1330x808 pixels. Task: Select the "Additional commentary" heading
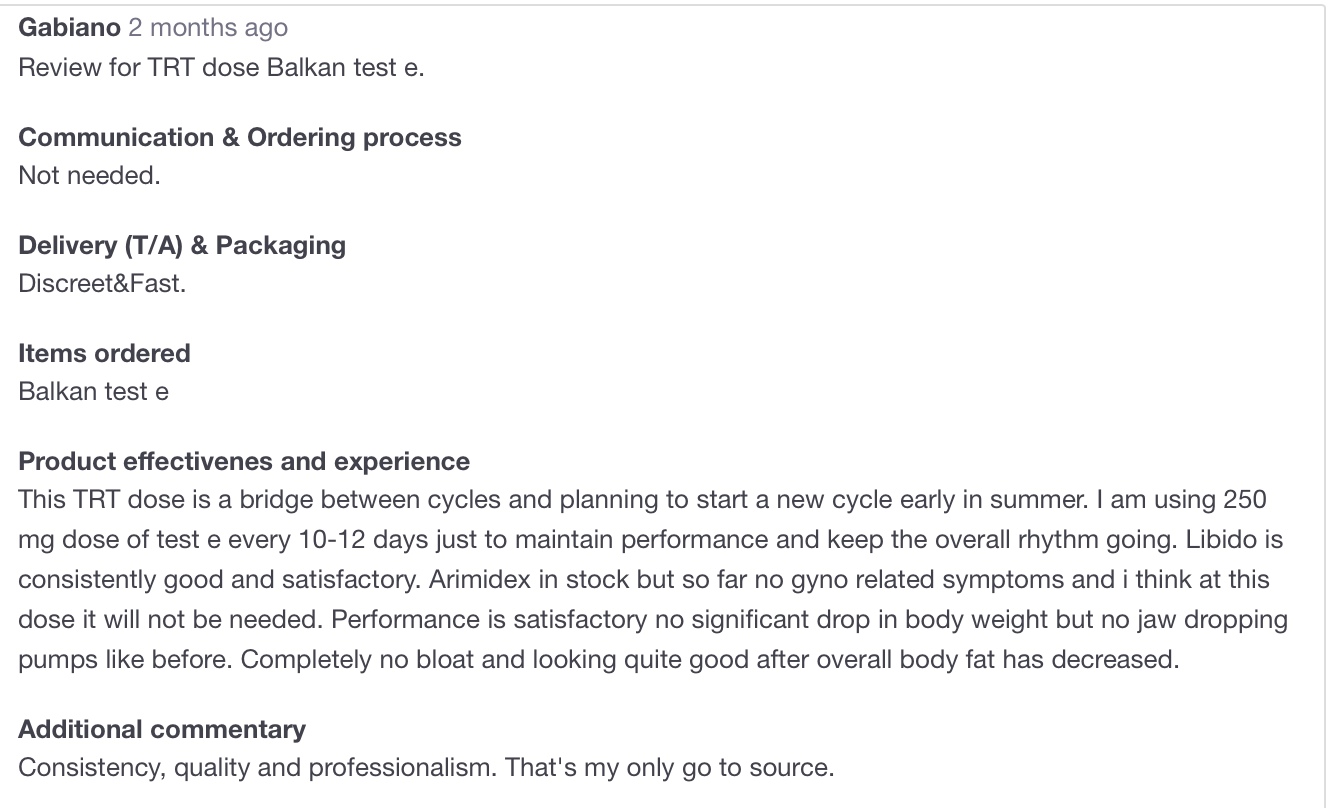pos(162,729)
